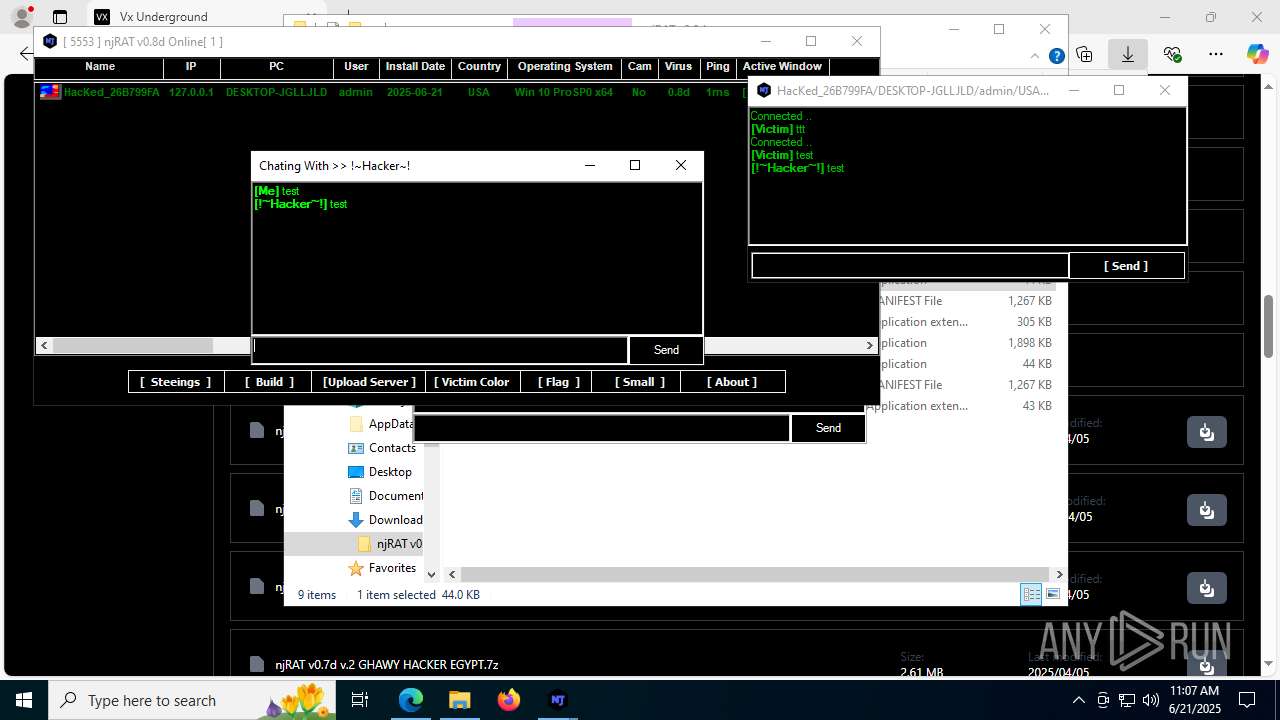The height and width of the screenshot is (720, 1280).
Task: Focus the lower hidden chat input field
Action: 602,428
